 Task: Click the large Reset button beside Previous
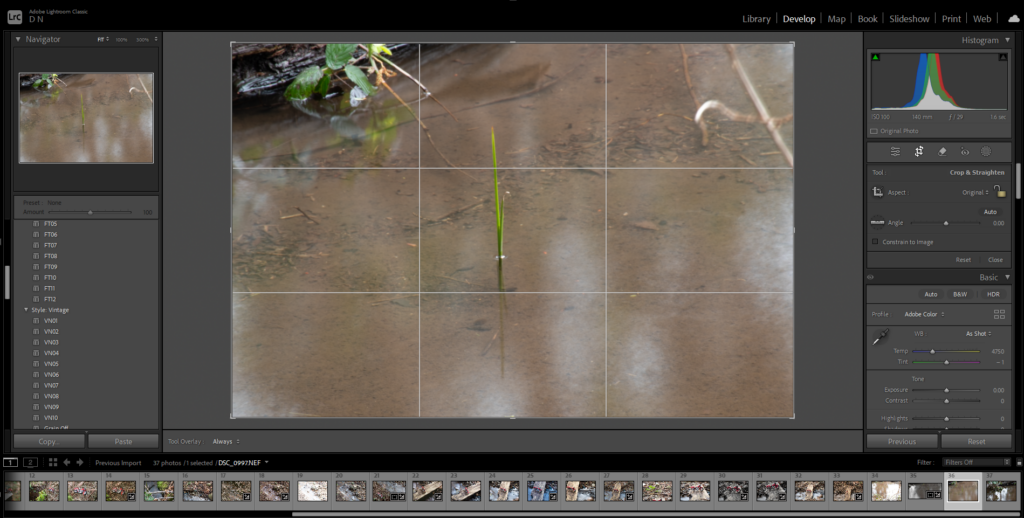tap(976, 442)
